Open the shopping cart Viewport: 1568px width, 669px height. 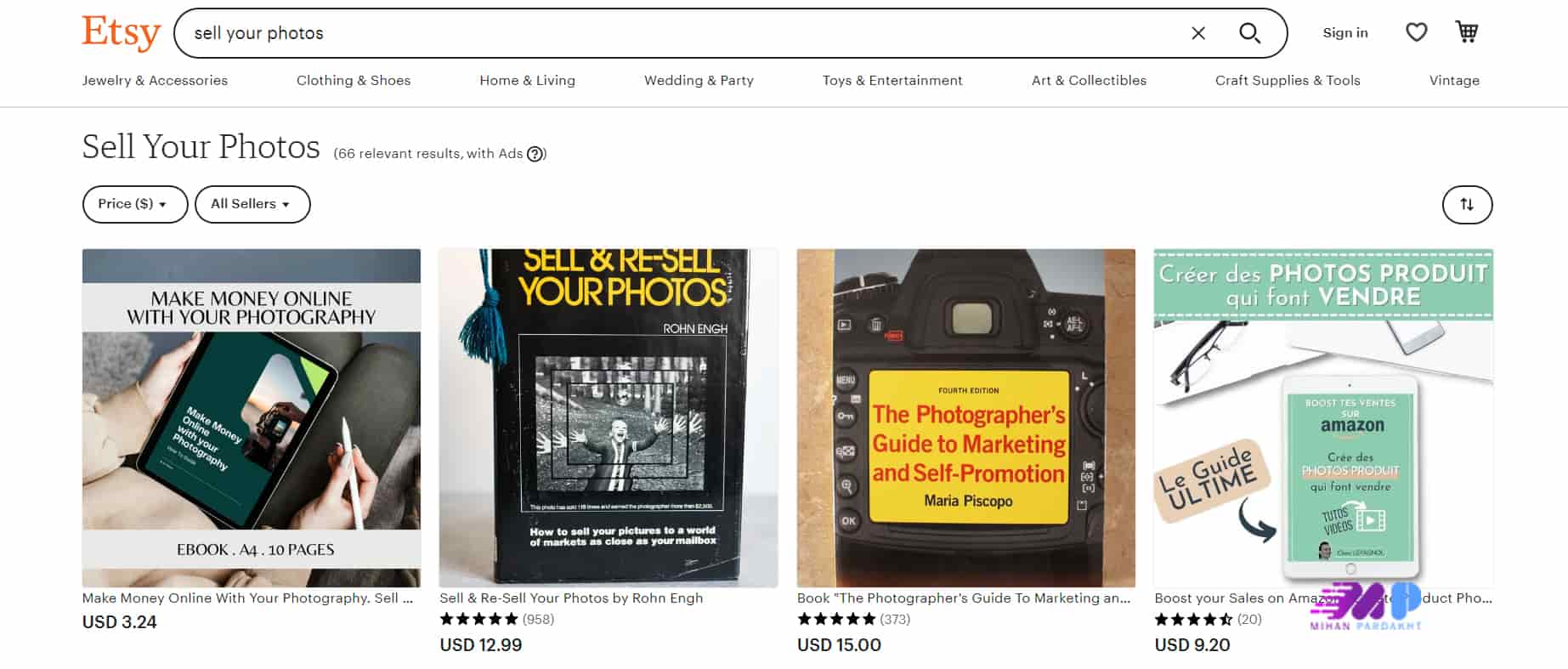coord(1467,32)
